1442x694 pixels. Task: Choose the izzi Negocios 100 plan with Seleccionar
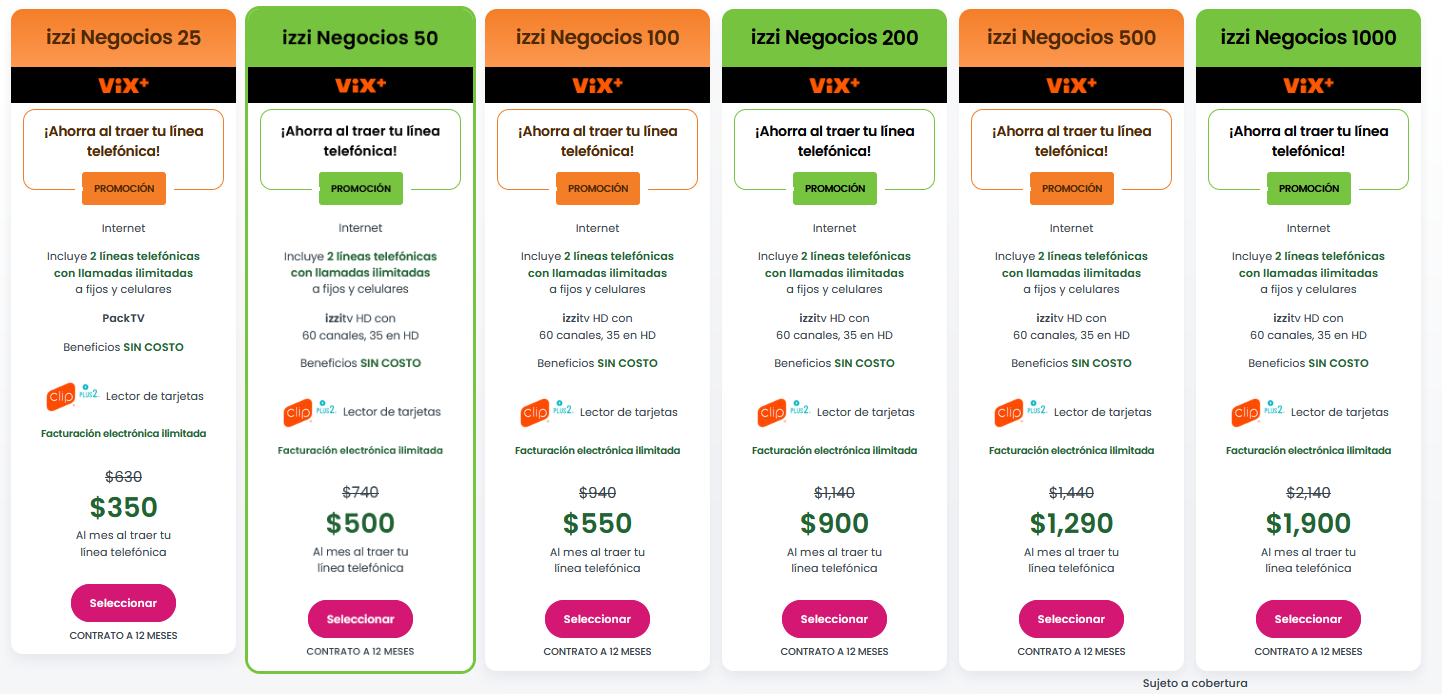597,619
